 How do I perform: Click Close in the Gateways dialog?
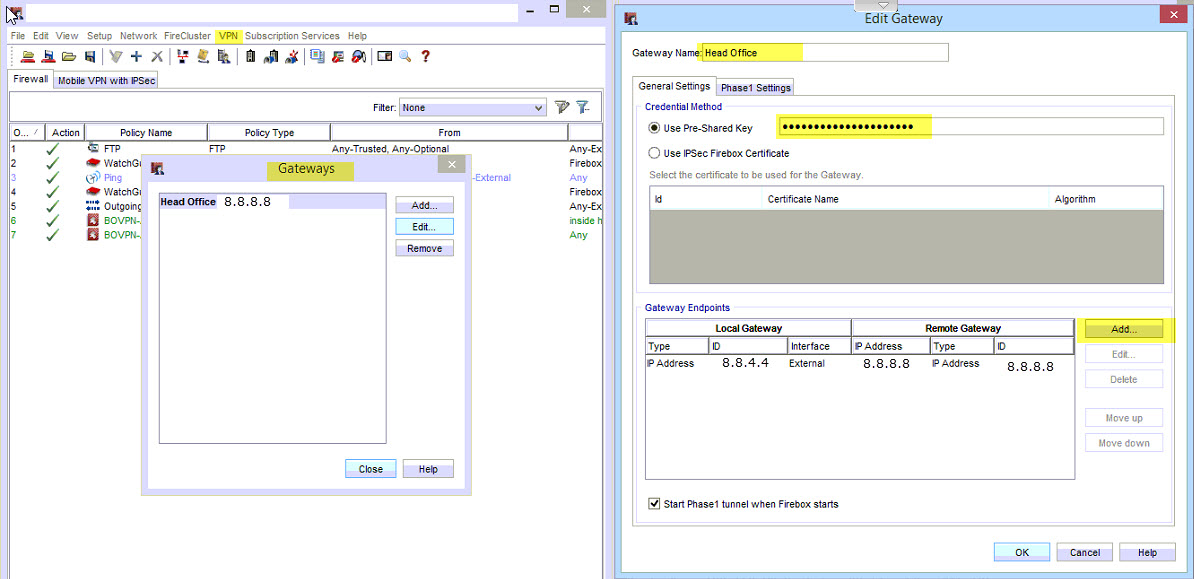coord(370,469)
